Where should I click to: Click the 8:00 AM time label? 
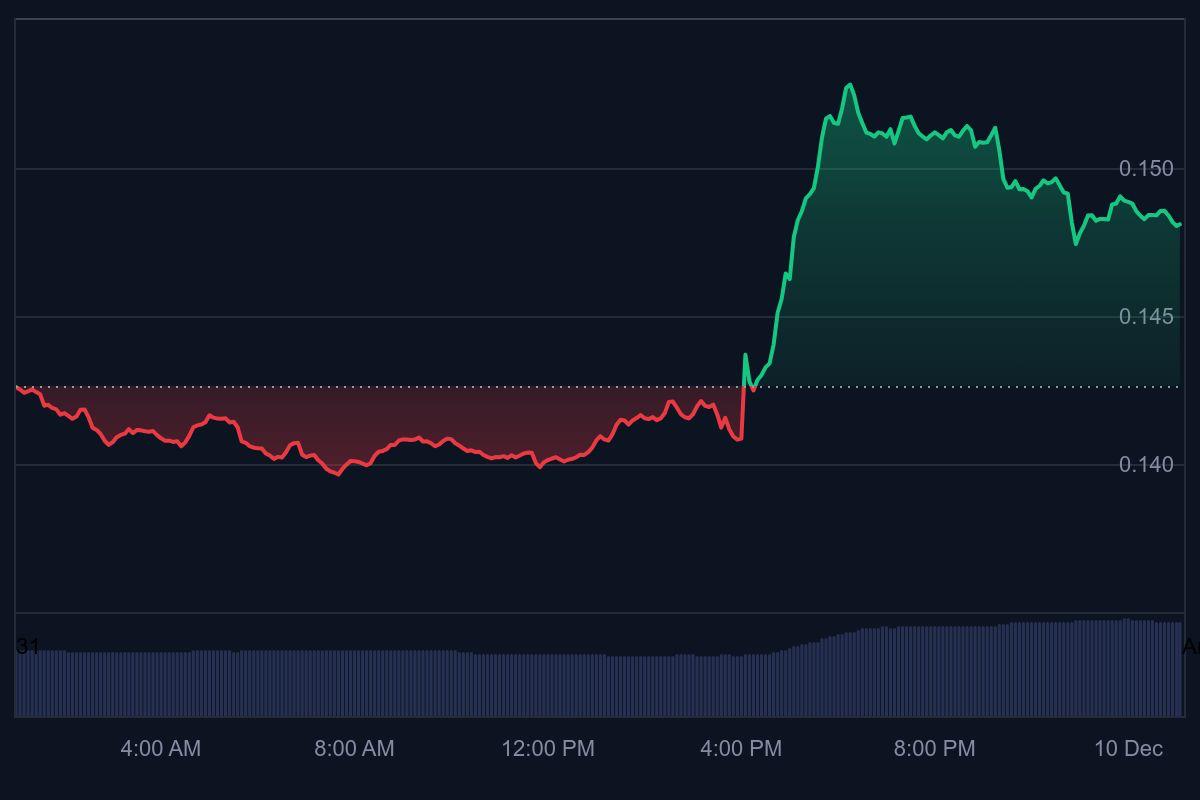pos(355,748)
